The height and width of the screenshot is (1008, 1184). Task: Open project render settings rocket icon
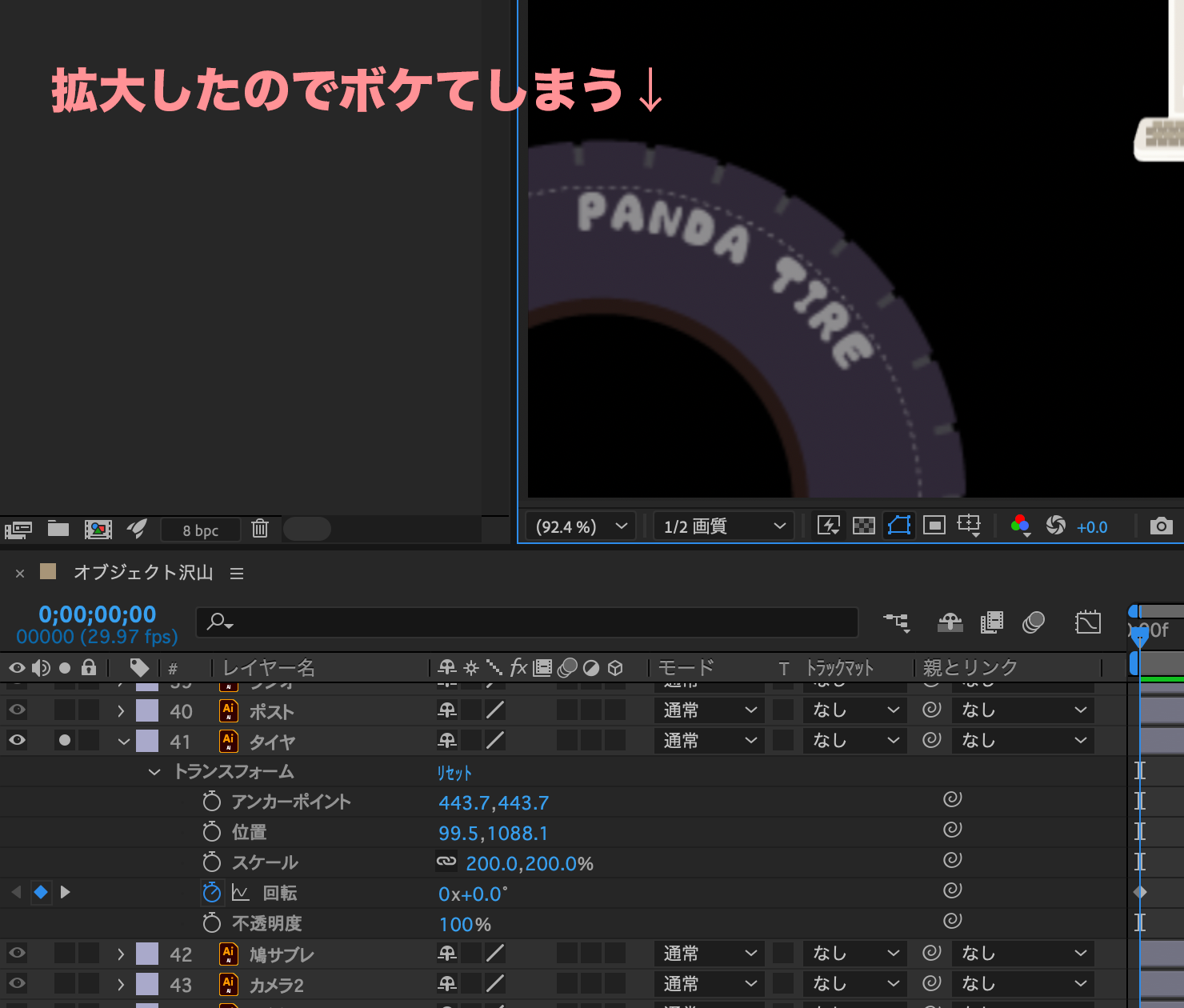137,528
